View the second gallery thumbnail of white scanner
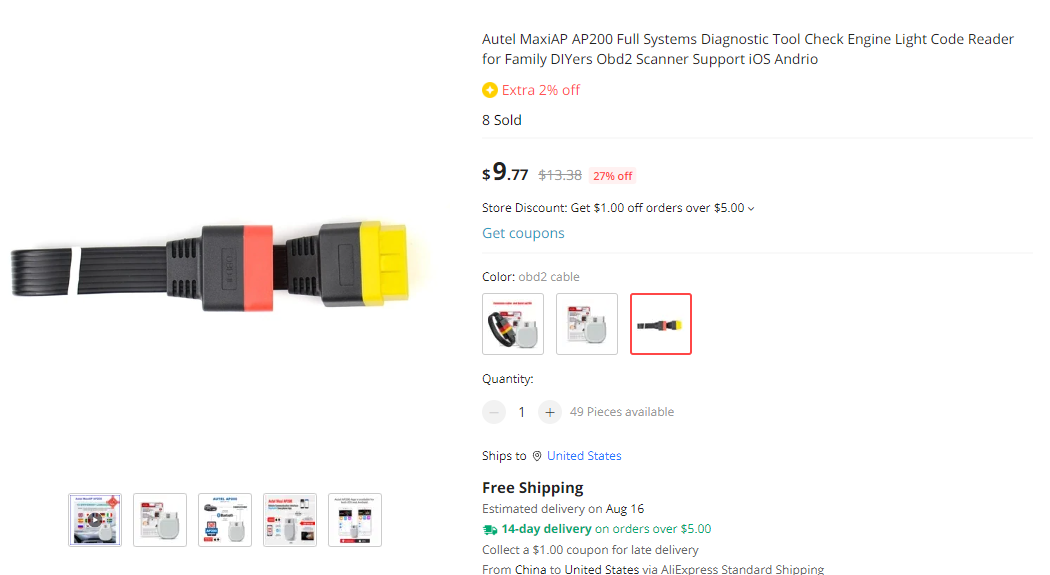 pyautogui.click(x=160, y=520)
